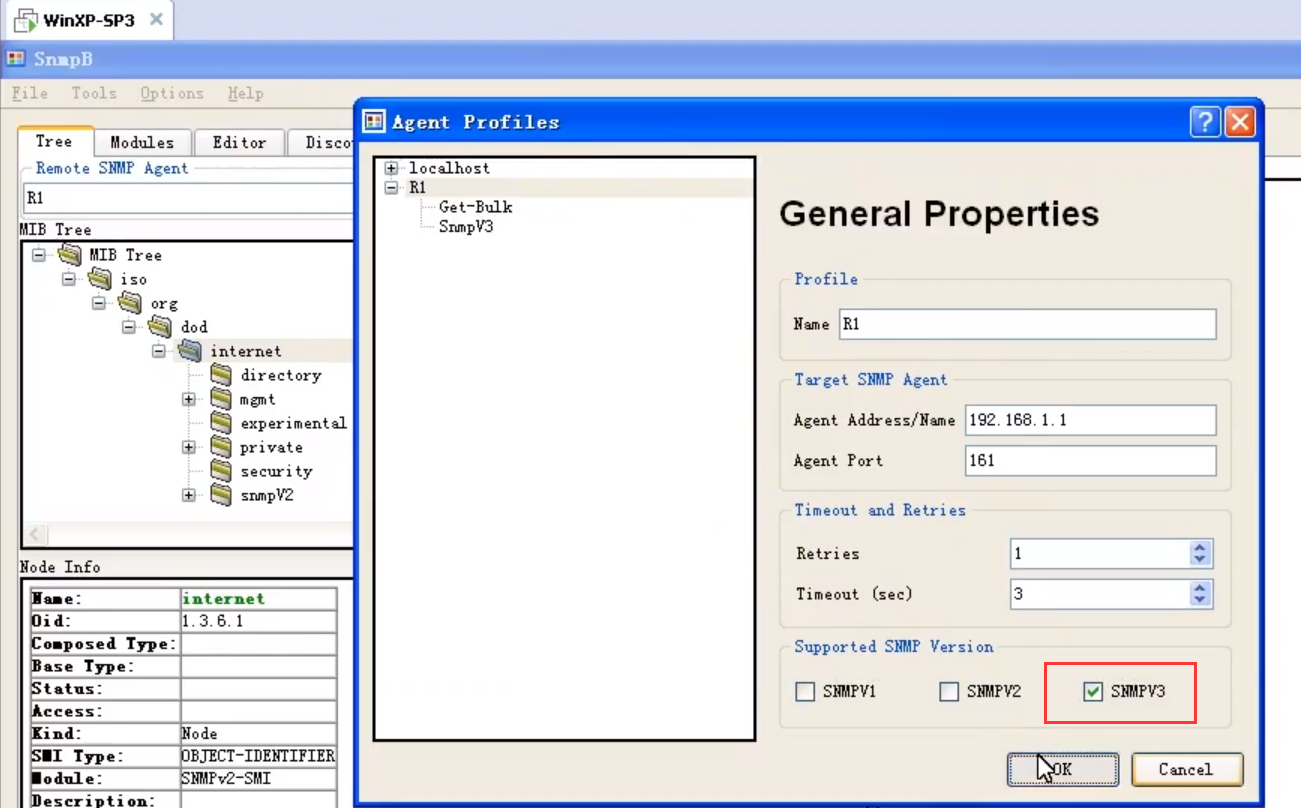Click the Agent Profiles dialog help icon

[1206, 121]
